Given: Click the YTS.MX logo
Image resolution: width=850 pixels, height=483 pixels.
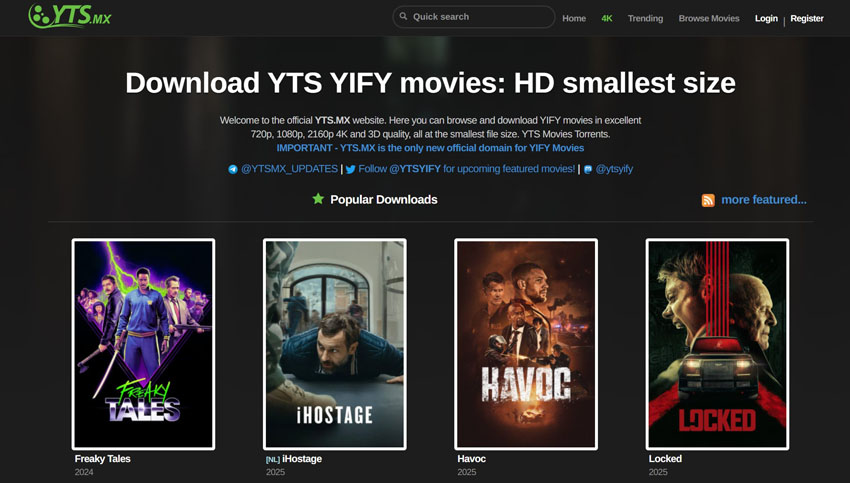Looking at the screenshot, I should (x=69, y=16).
